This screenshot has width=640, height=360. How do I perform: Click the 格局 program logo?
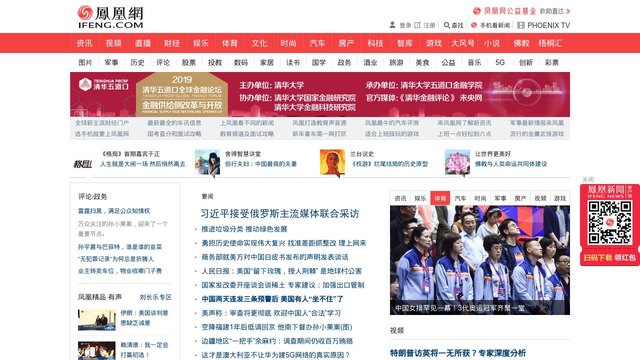click(82, 164)
